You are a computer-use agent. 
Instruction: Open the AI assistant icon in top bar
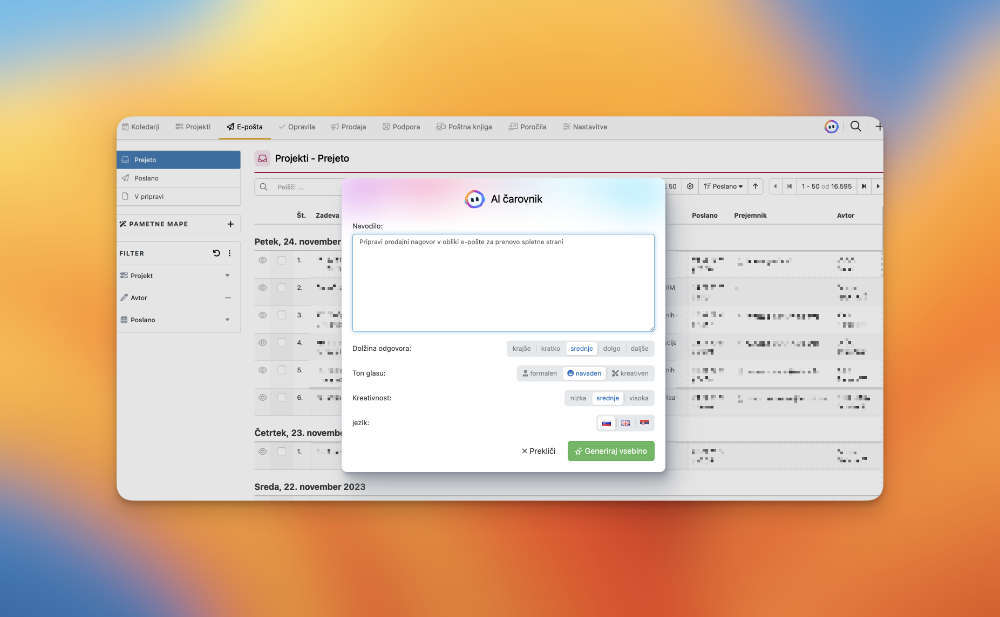click(x=831, y=127)
